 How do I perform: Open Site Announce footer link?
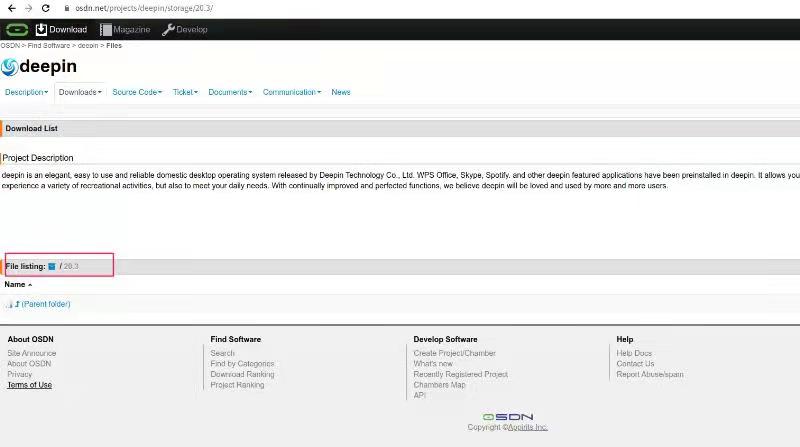coord(32,353)
